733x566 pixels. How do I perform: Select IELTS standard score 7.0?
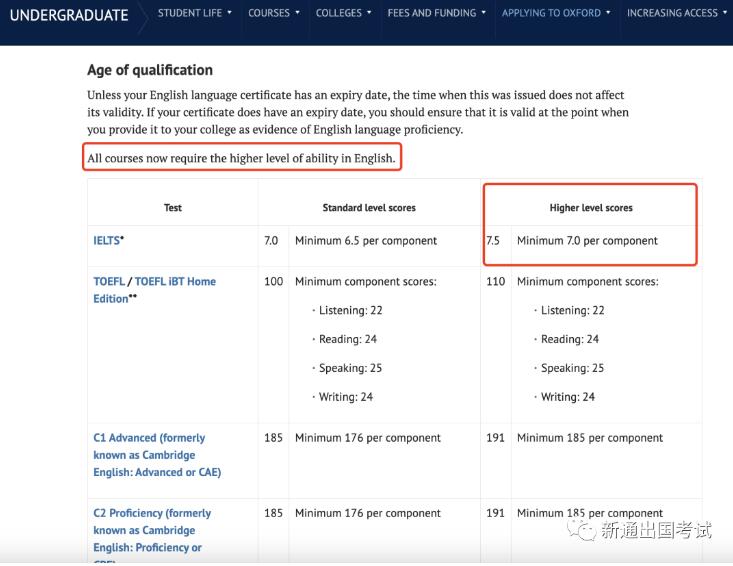[x=271, y=241]
